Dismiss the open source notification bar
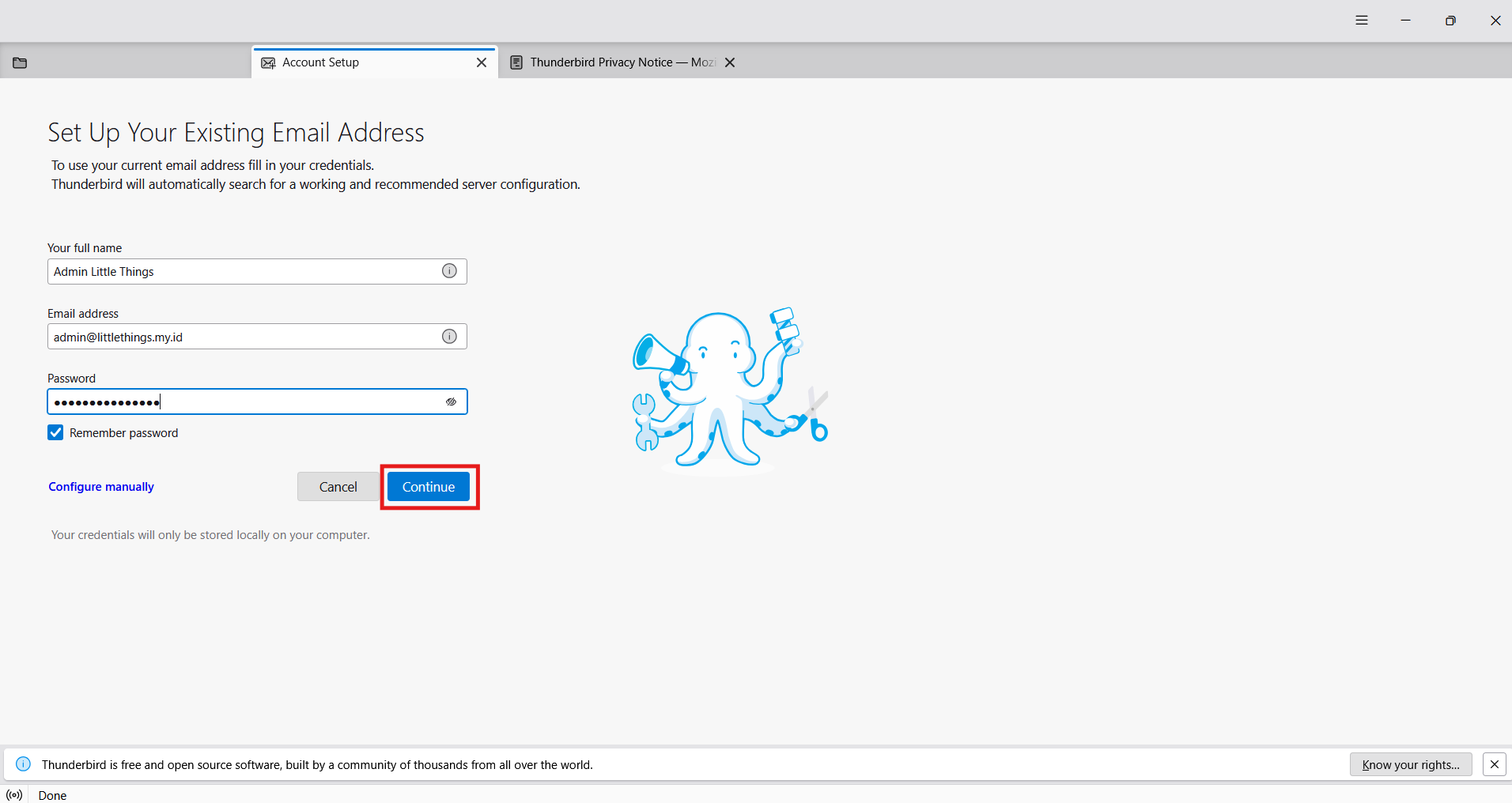 pos(1494,764)
